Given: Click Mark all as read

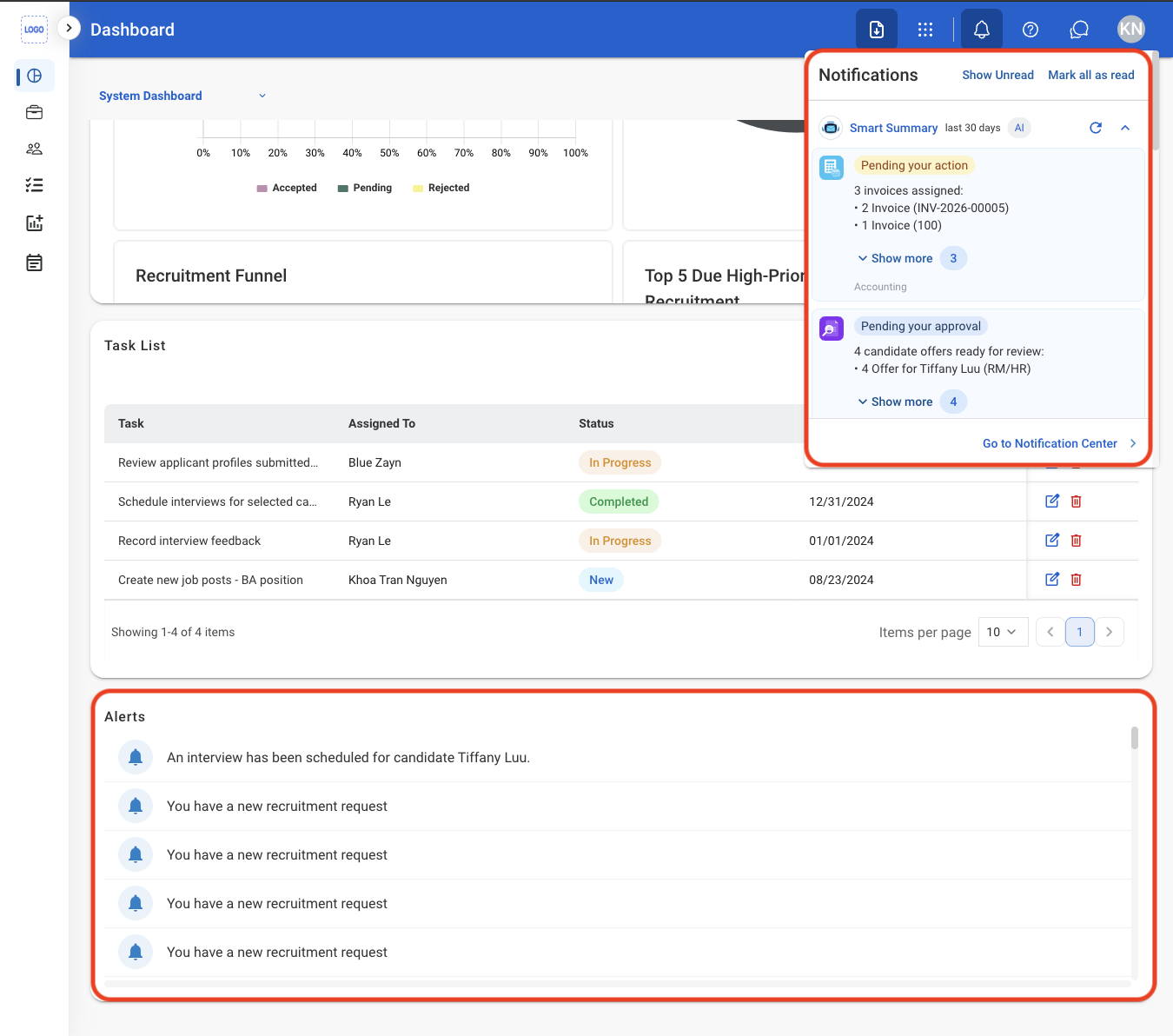Looking at the screenshot, I should [x=1091, y=75].
